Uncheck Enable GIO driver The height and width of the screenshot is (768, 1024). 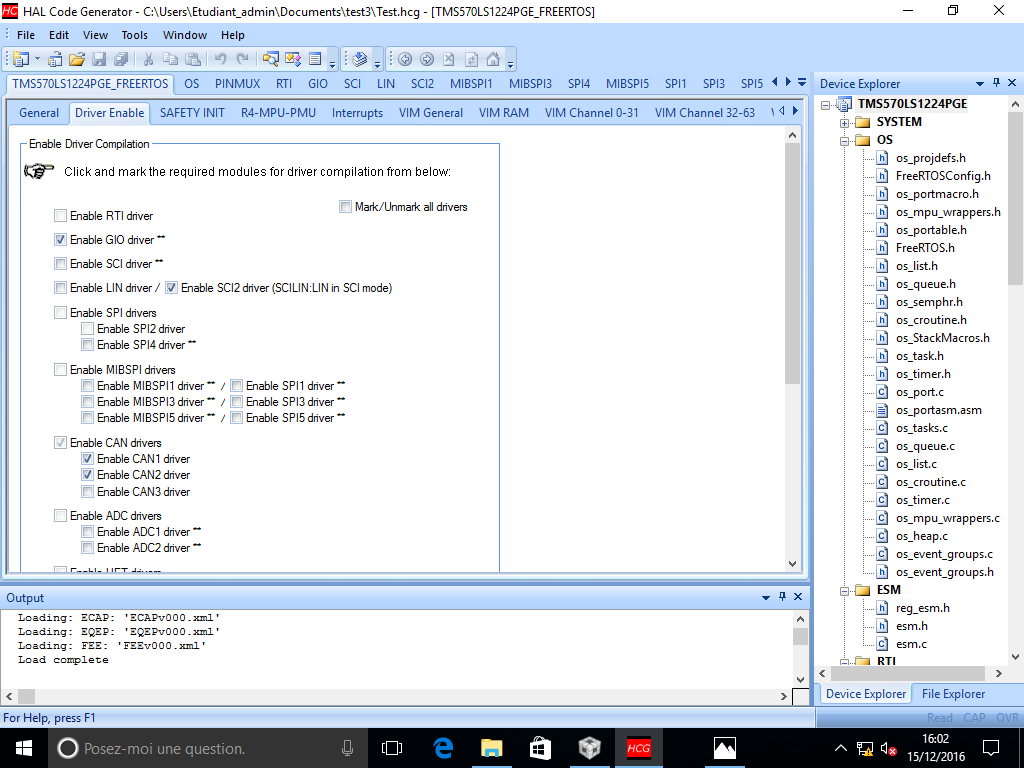click(61, 240)
